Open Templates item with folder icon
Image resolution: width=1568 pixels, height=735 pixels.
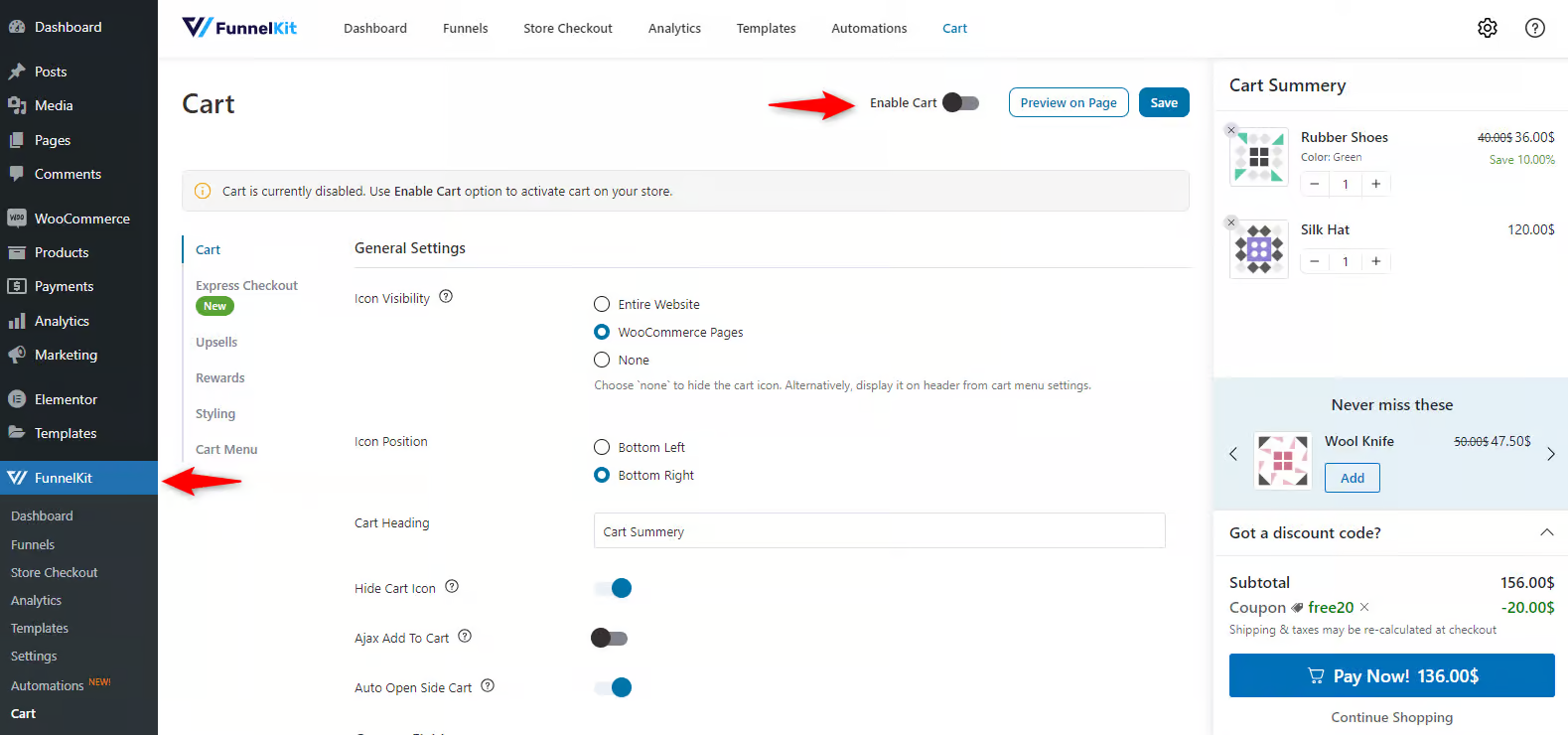[78, 433]
